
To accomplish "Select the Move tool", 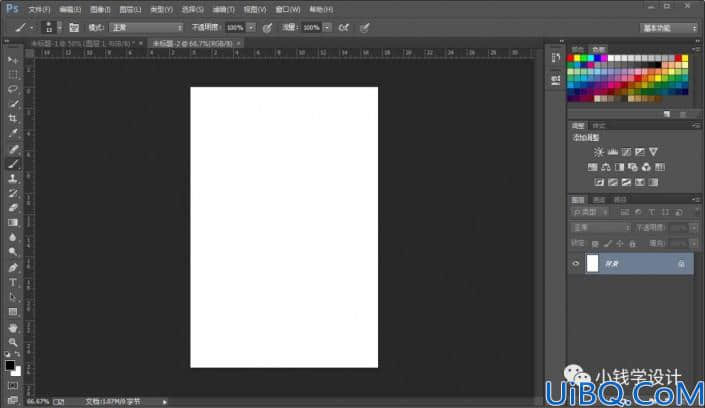I will (x=13, y=60).
